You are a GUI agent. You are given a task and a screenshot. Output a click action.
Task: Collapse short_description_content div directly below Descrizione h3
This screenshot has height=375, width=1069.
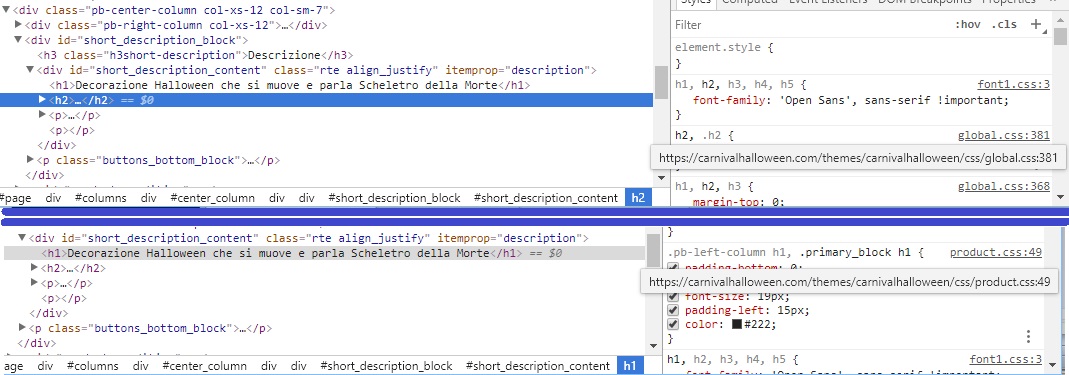coord(30,70)
